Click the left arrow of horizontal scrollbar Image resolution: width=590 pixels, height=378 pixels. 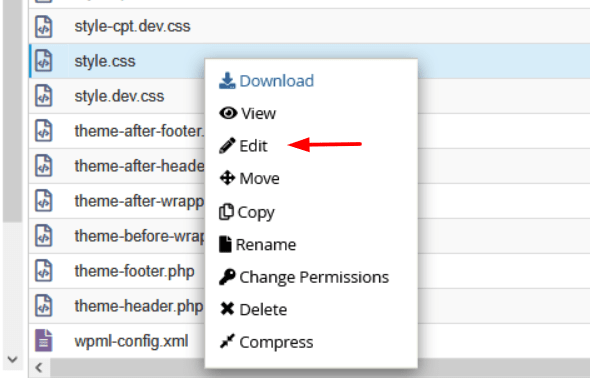pos(39,367)
